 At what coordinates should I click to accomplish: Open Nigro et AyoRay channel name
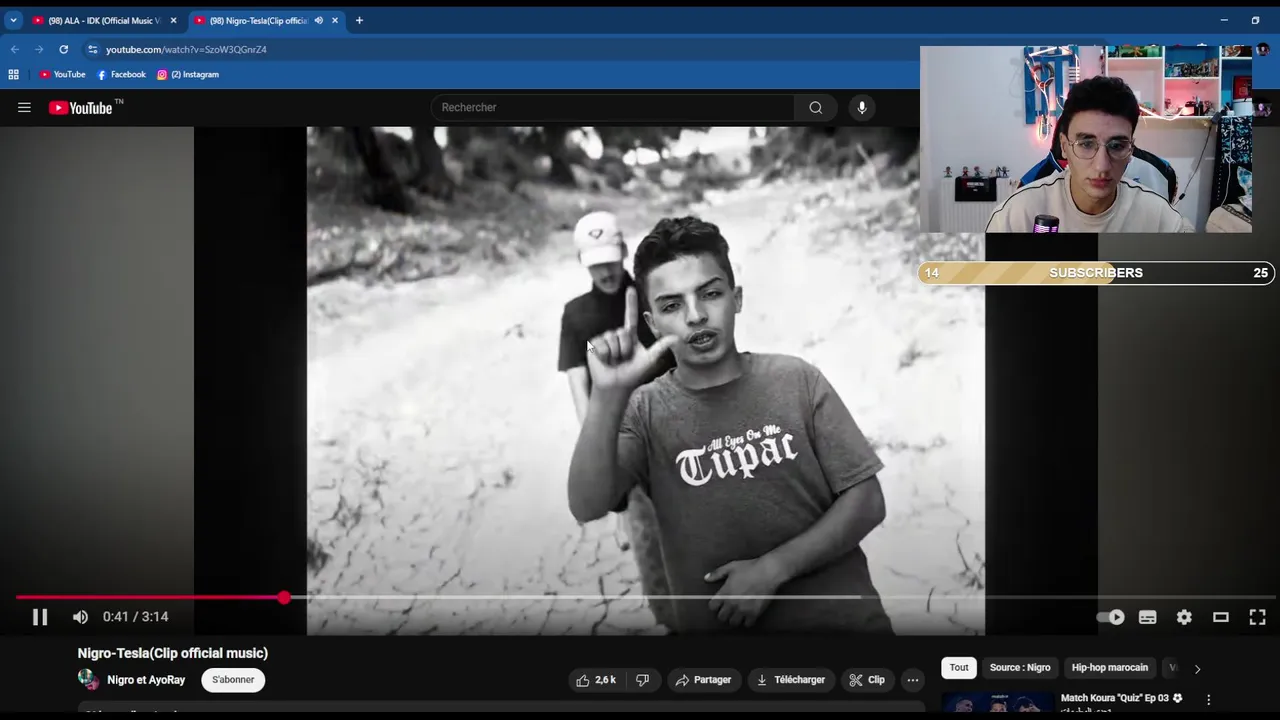coord(146,680)
